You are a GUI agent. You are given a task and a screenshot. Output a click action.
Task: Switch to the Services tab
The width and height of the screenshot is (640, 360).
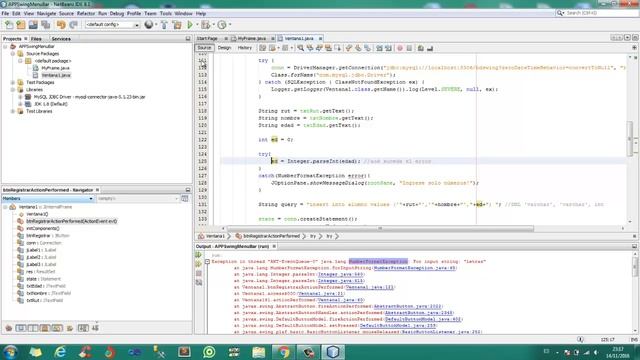pyautogui.click(x=61, y=39)
